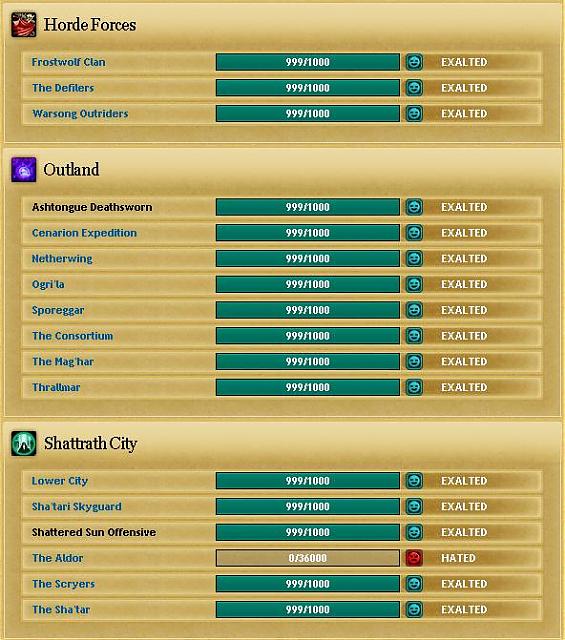This screenshot has width=565, height=640.
Task: Click the purple Outland category icon
Action: (24, 169)
